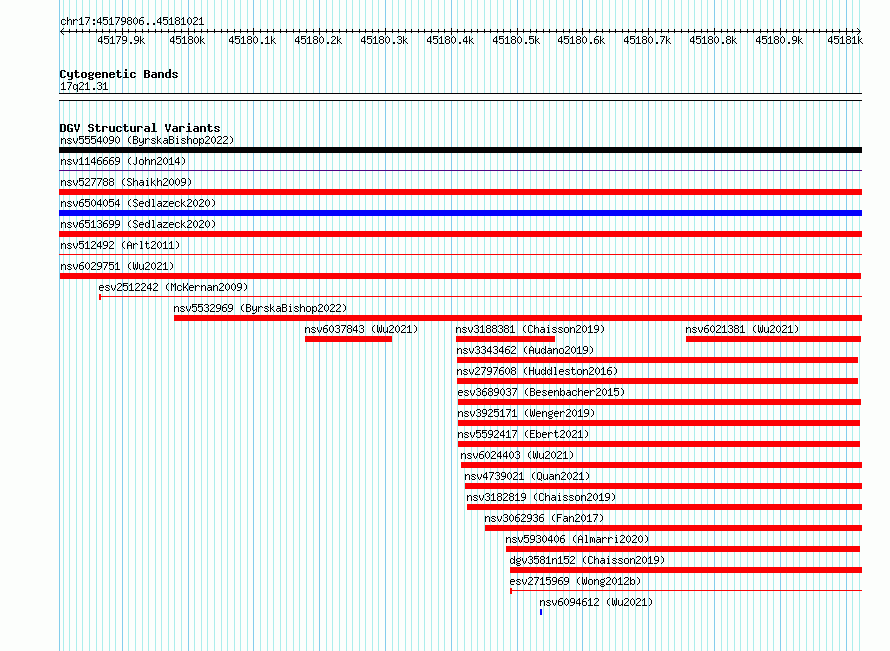Select nsv5532969 (ByrskaBishop2022) label

[261, 308]
